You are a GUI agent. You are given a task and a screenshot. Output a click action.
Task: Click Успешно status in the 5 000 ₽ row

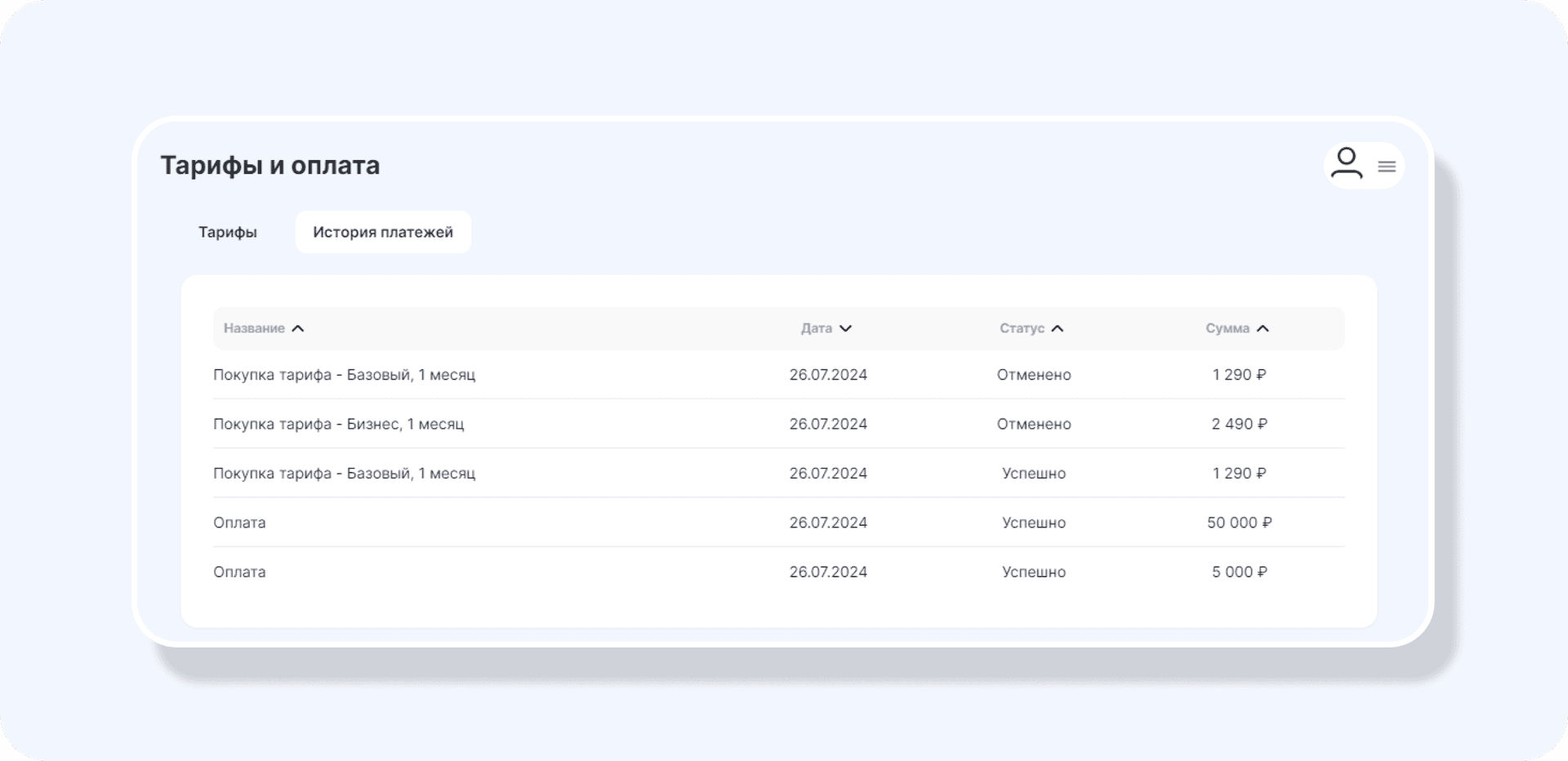point(1034,572)
